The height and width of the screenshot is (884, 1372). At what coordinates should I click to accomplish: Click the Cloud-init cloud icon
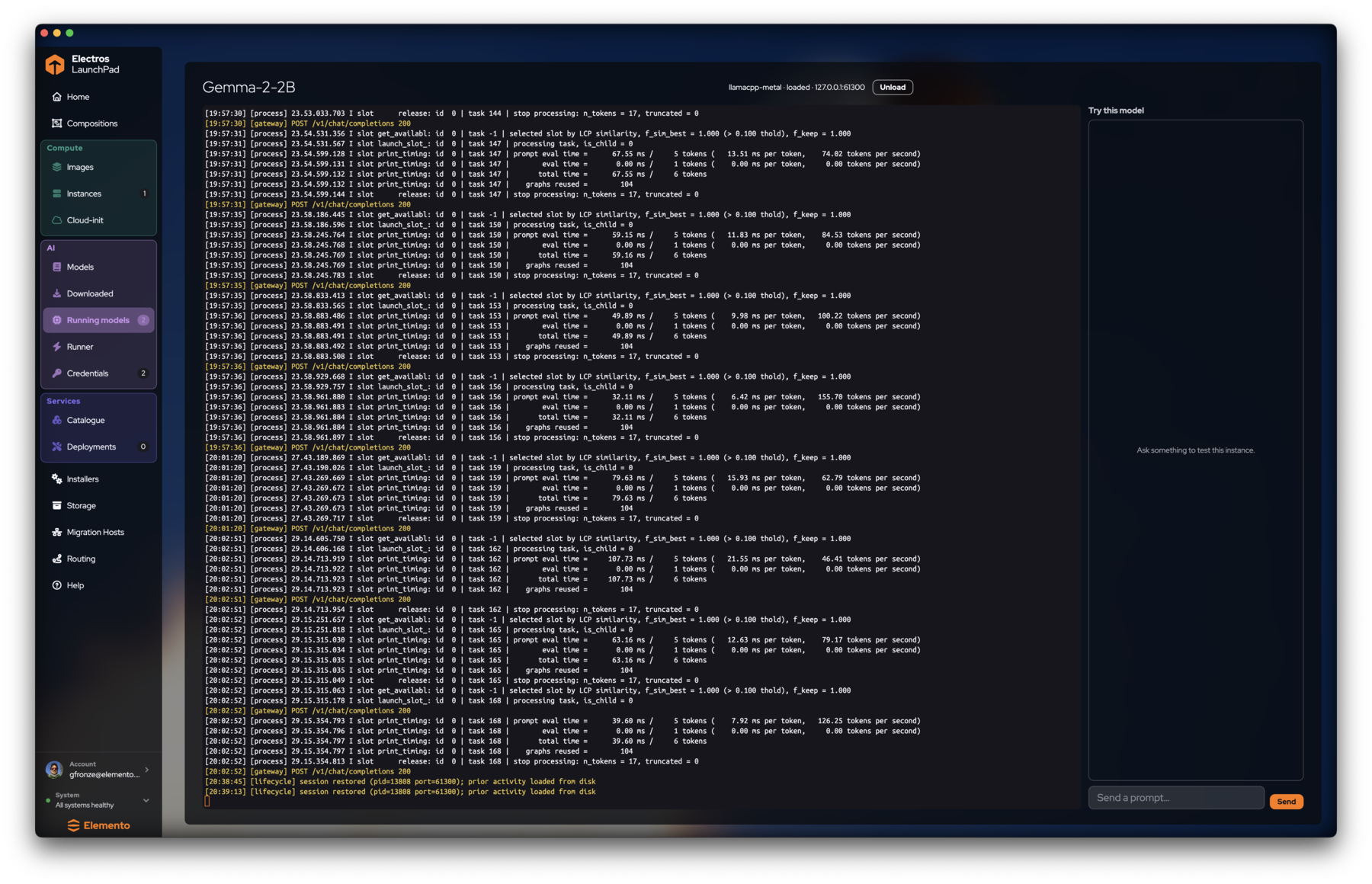56,220
